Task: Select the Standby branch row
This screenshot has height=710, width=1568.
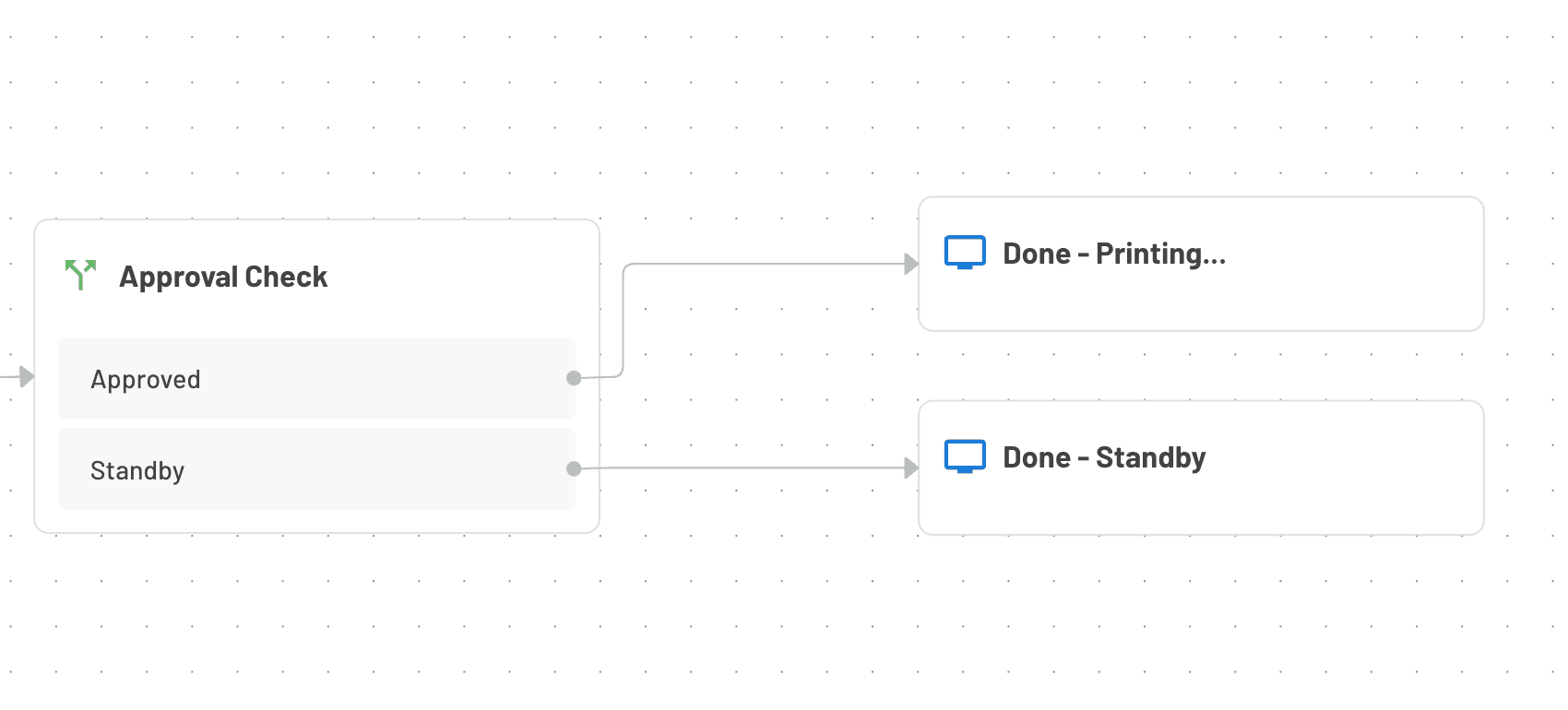Action: [315, 469]
